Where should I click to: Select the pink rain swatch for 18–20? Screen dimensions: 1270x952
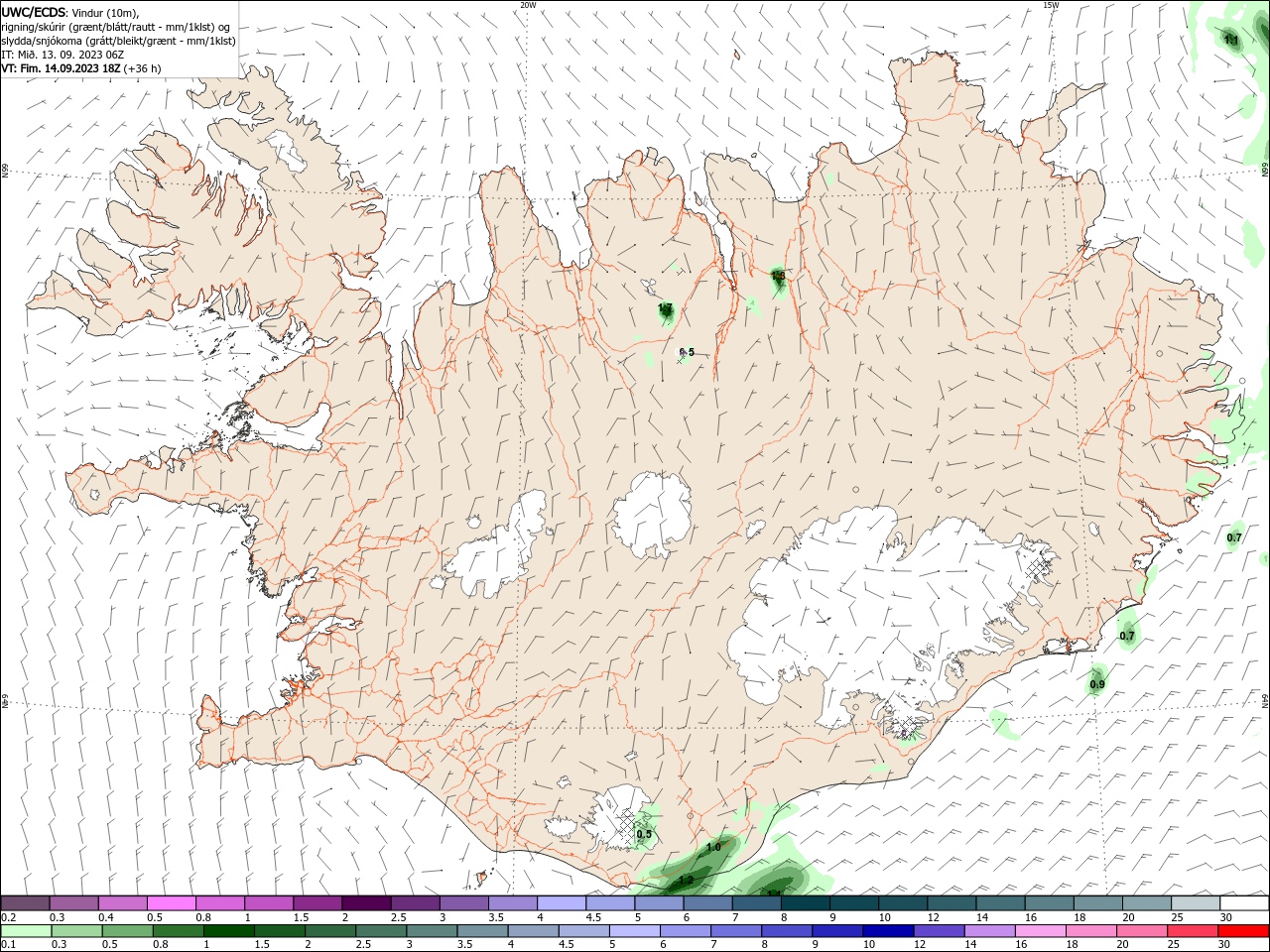[1093, 931]
